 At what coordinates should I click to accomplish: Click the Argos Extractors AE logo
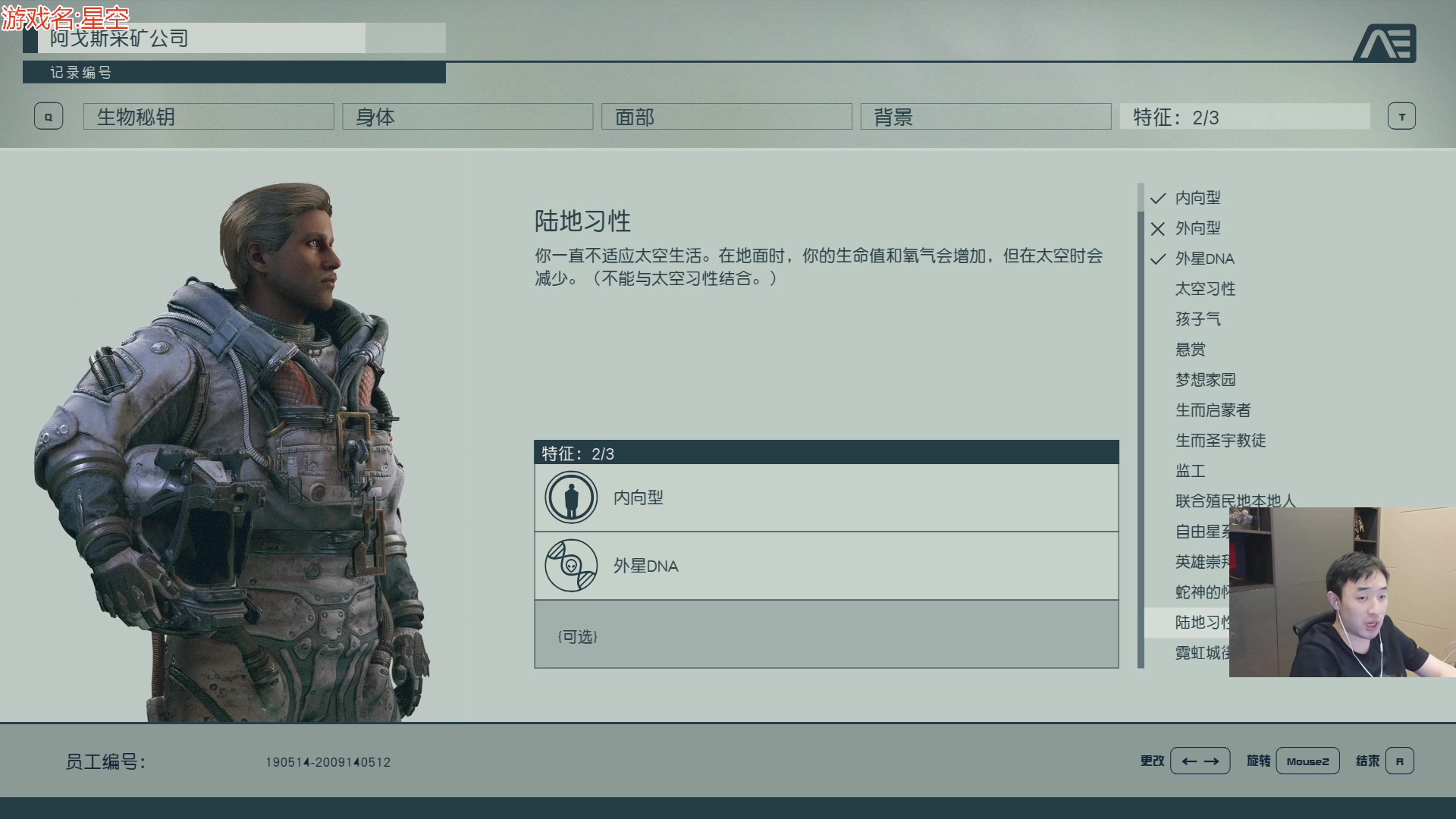pos(1385,43)
